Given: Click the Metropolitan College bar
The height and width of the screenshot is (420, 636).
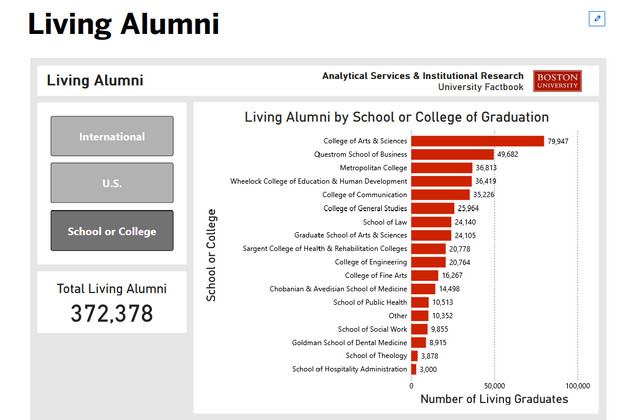Looking at the screenshot, I should [x=441, y=168].
